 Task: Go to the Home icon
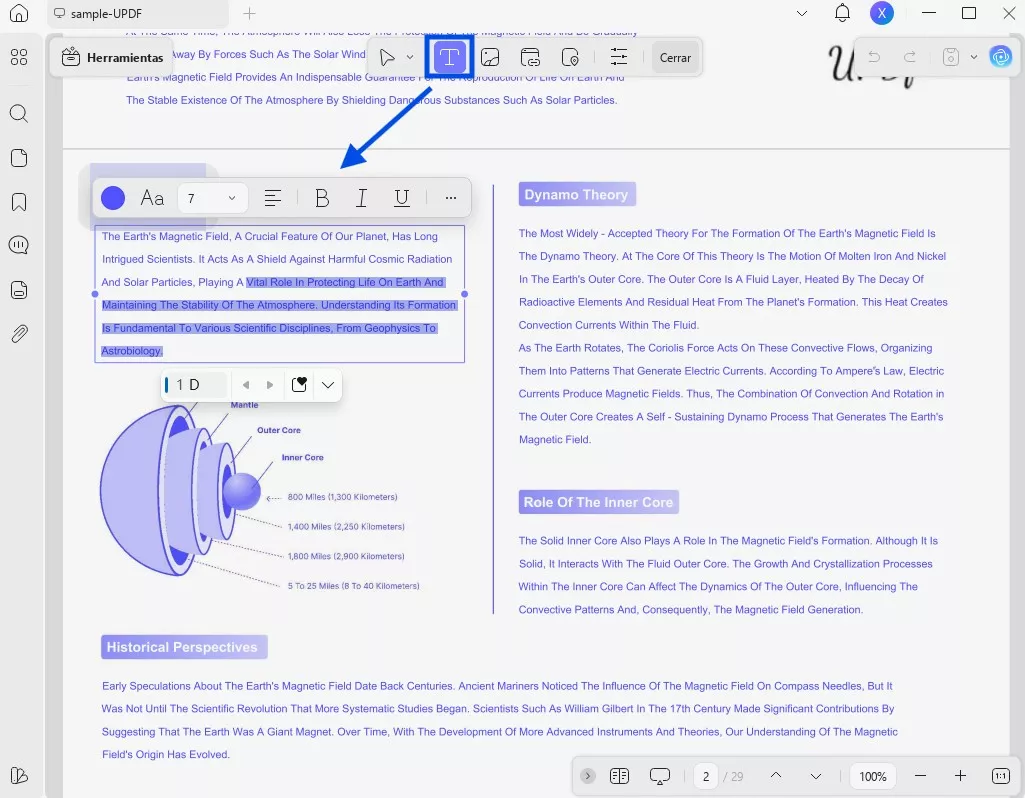click(19, 13)
